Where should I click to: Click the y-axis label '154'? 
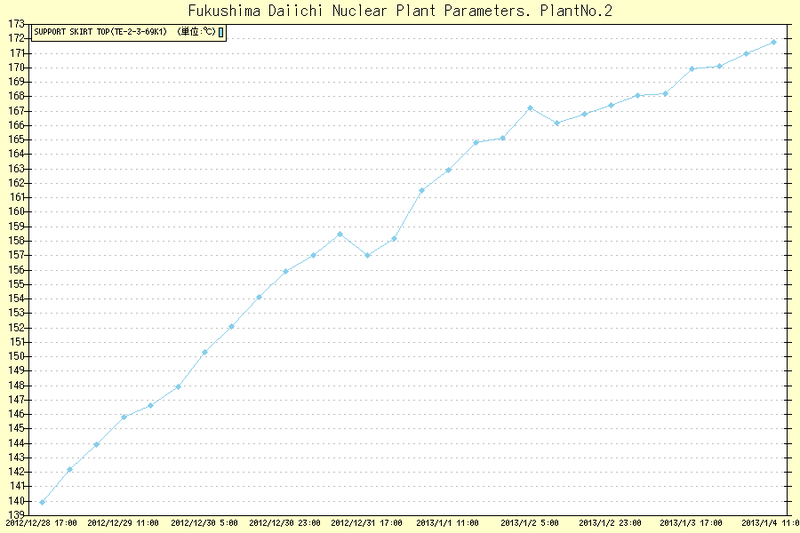pyautogui.click(x=16, y=298)
